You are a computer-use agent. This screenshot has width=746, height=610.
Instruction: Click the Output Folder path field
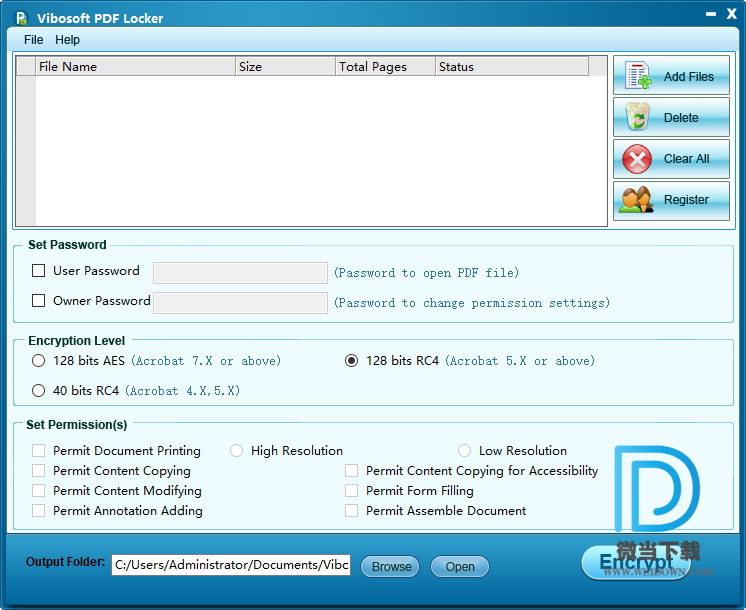tap(231, 565)
